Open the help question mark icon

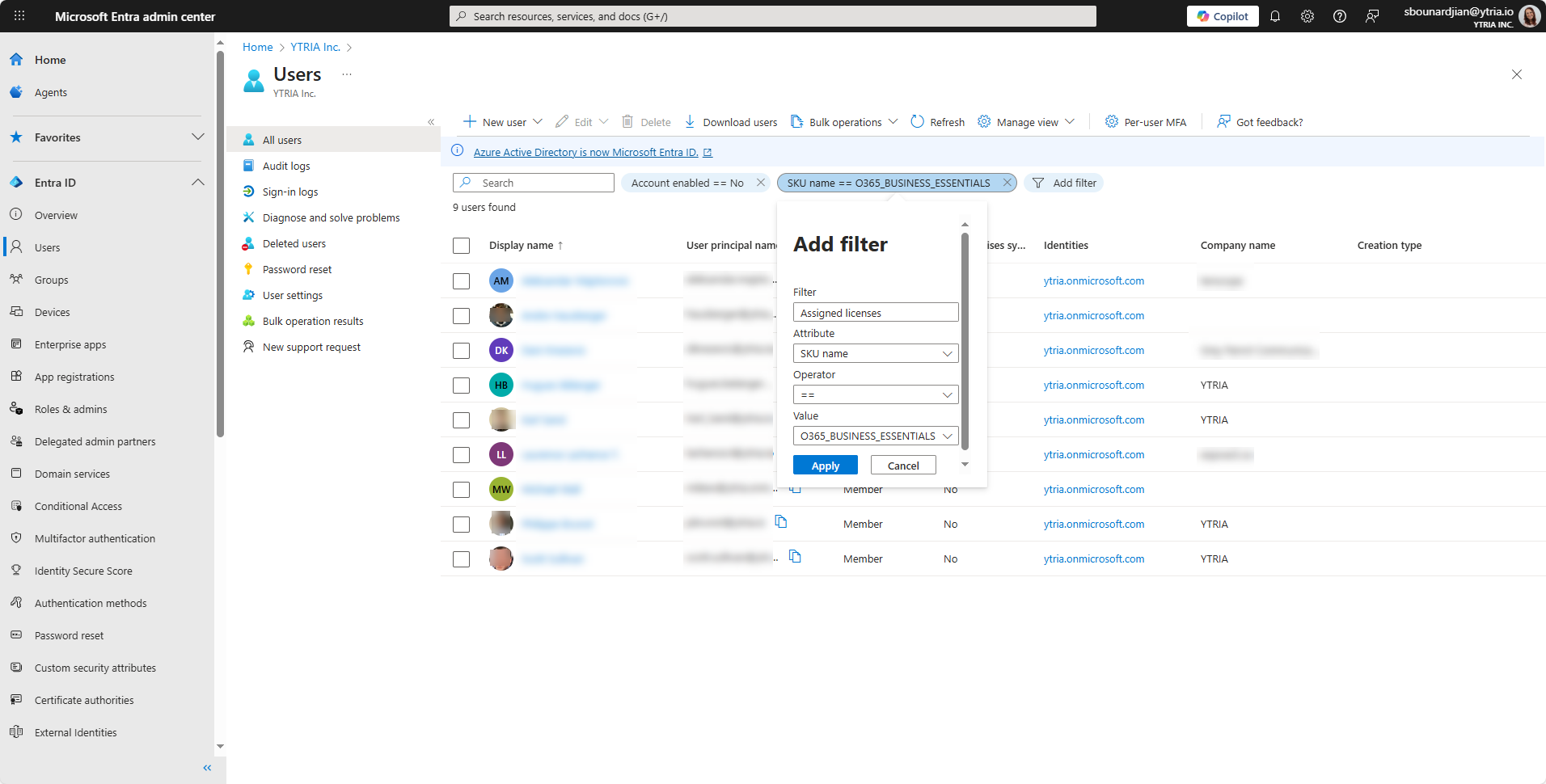coord(1340,16)
